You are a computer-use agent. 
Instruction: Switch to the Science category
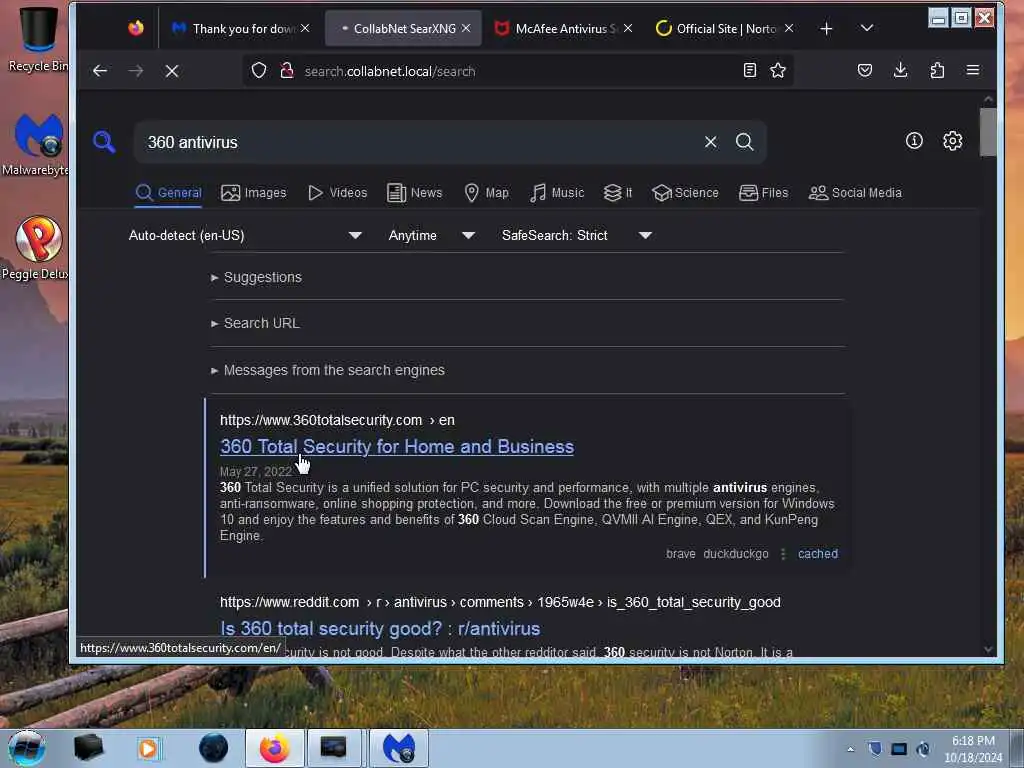(685, 193)
